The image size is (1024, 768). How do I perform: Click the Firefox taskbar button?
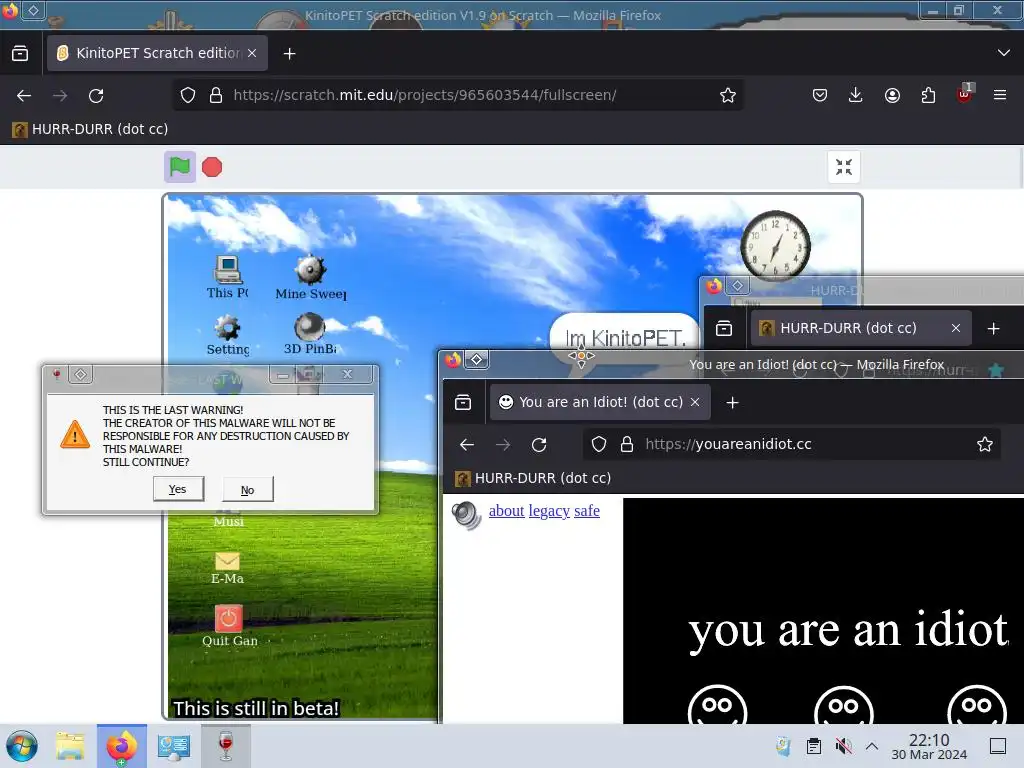coord(121,746)
